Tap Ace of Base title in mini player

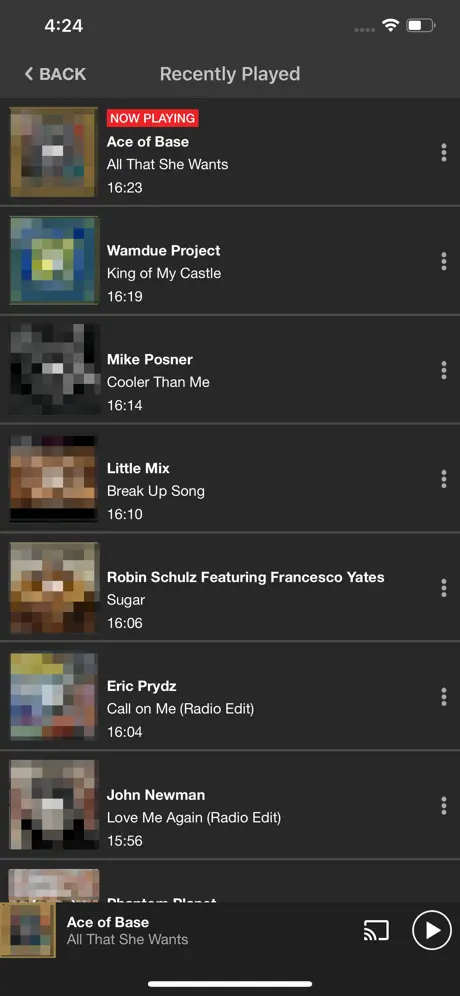pyautogui.click(x=108, y=922)
